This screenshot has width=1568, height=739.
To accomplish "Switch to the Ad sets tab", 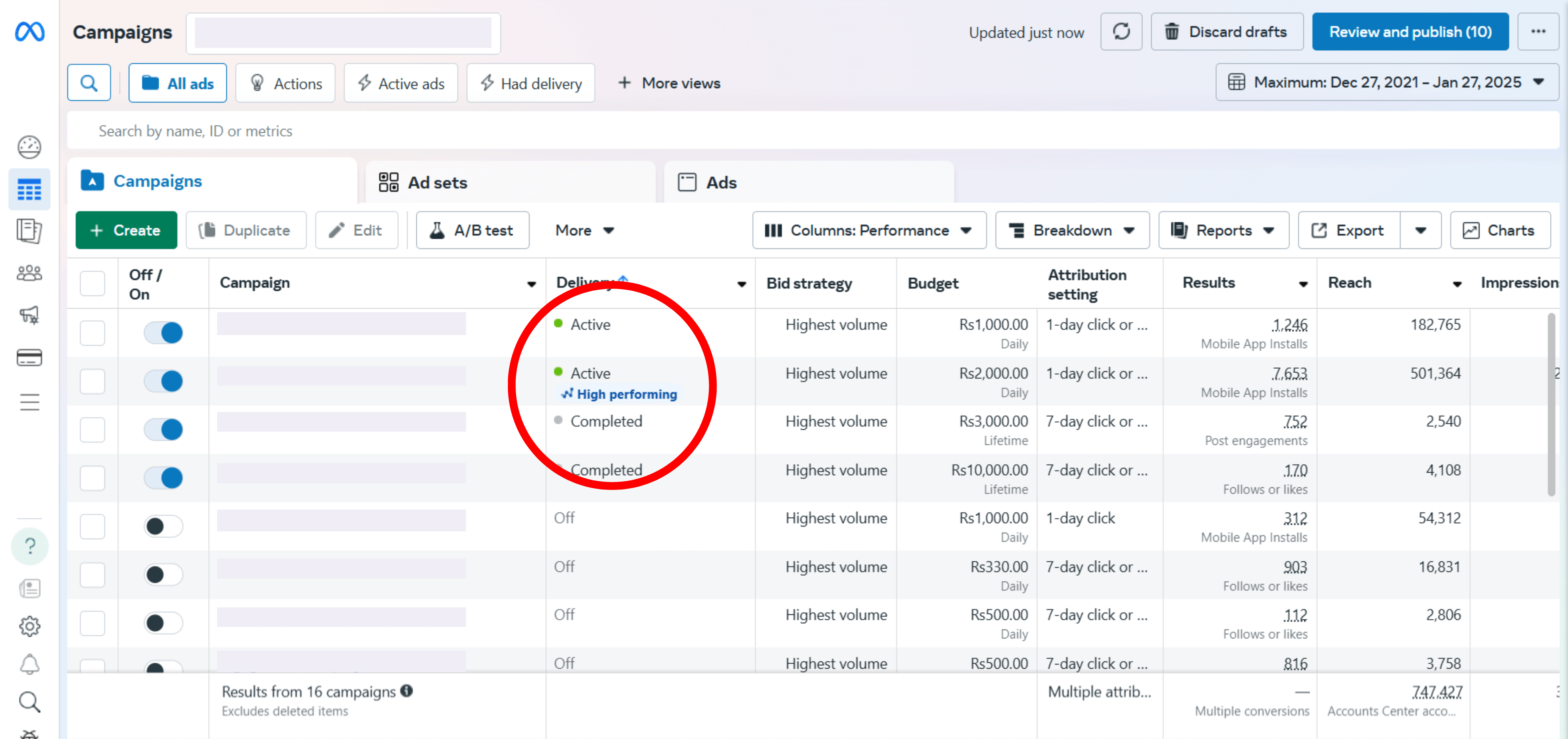I will 437,183.
